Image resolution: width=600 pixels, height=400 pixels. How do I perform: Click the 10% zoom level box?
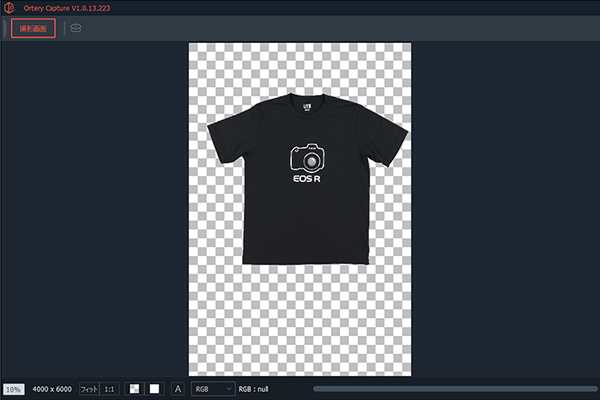[x=13, y=388]
